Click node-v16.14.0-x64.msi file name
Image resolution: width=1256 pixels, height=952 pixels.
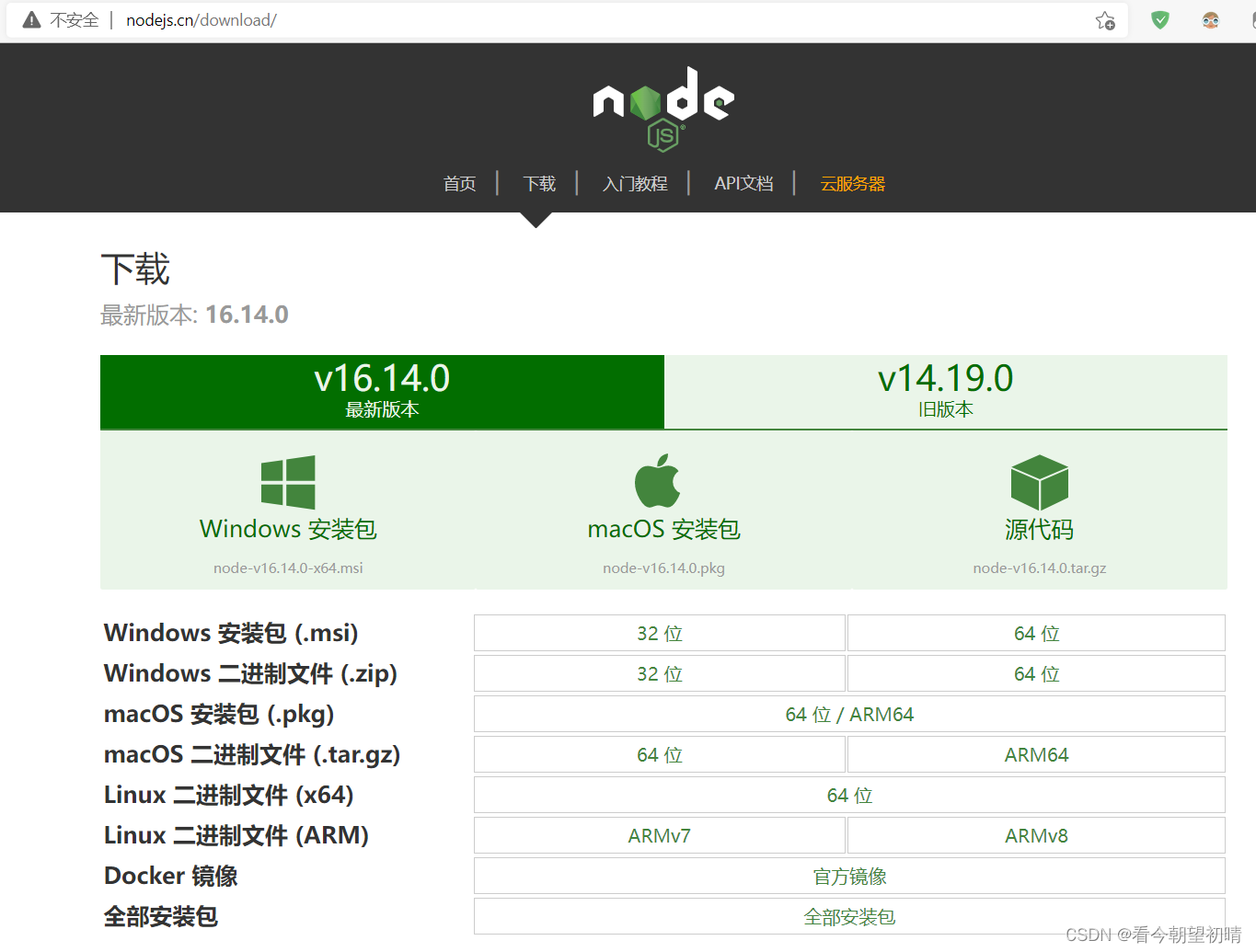(x=288, y=568)
